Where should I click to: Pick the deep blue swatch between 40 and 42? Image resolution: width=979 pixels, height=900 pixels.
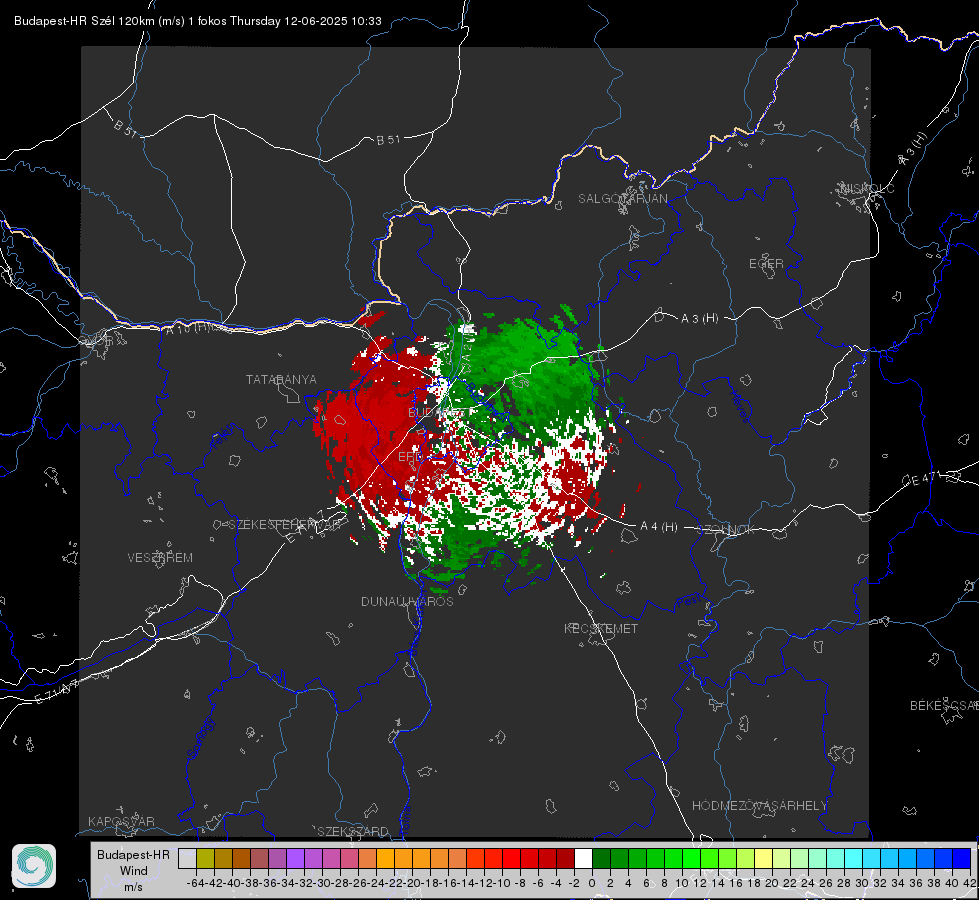click(x=962, y=858)
